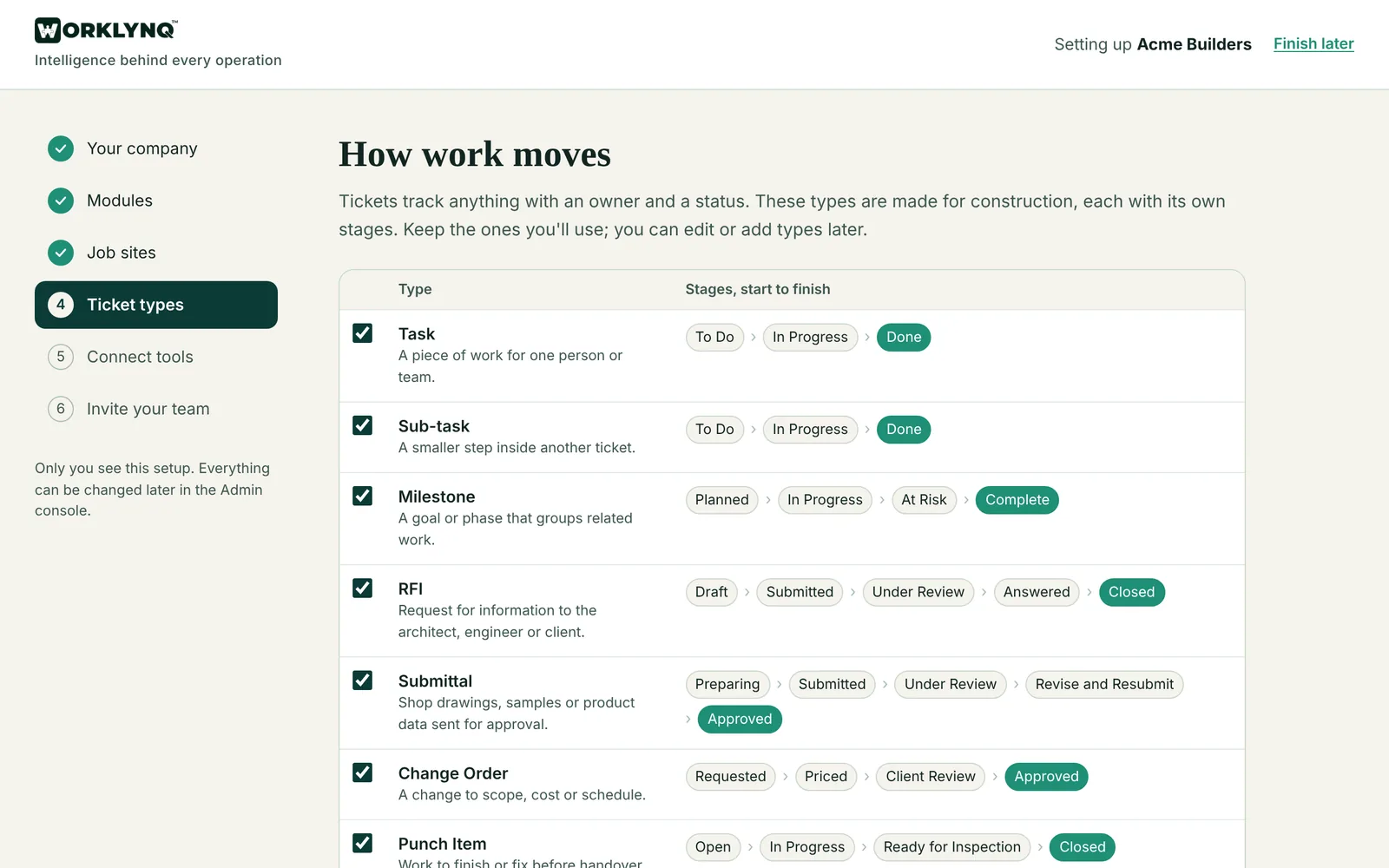1389x868 pixels.
Task: Click the step 6 number badge
Action: (x=61, y=409)
